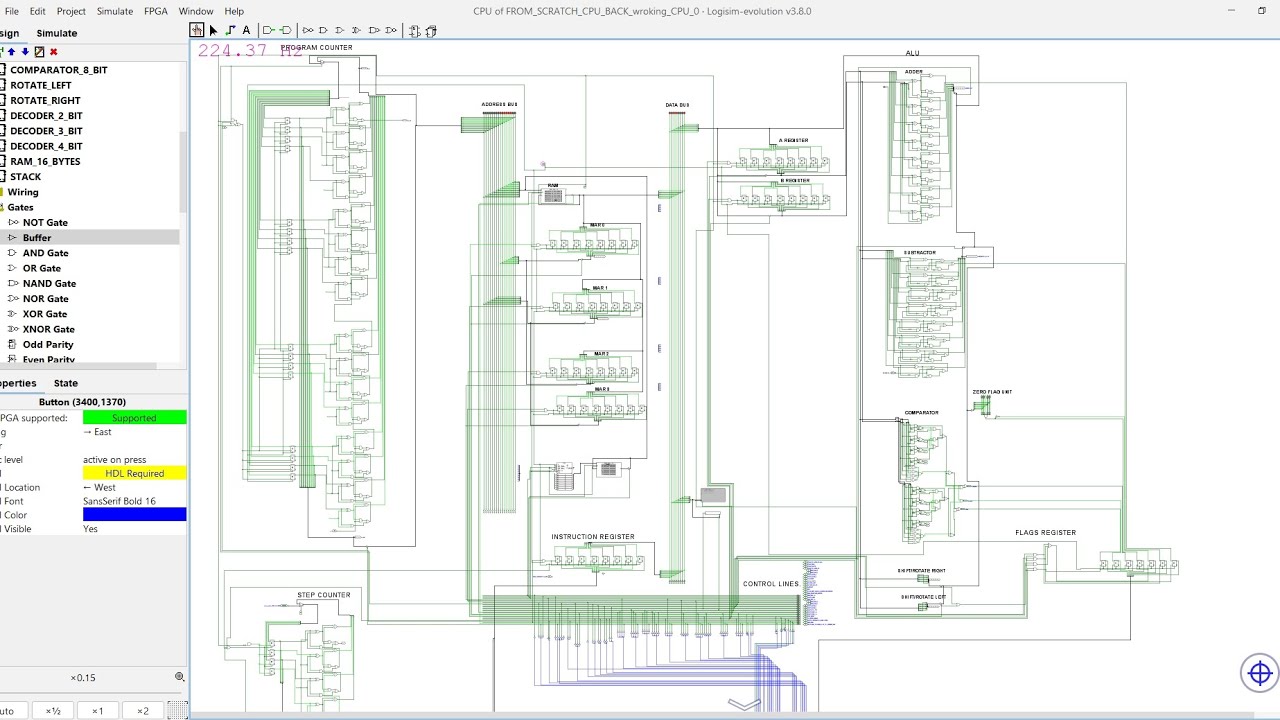Choose XOR Gate from Gates list
The height and width of the screenshot is (720, 1280).
[x=45, y=314]
